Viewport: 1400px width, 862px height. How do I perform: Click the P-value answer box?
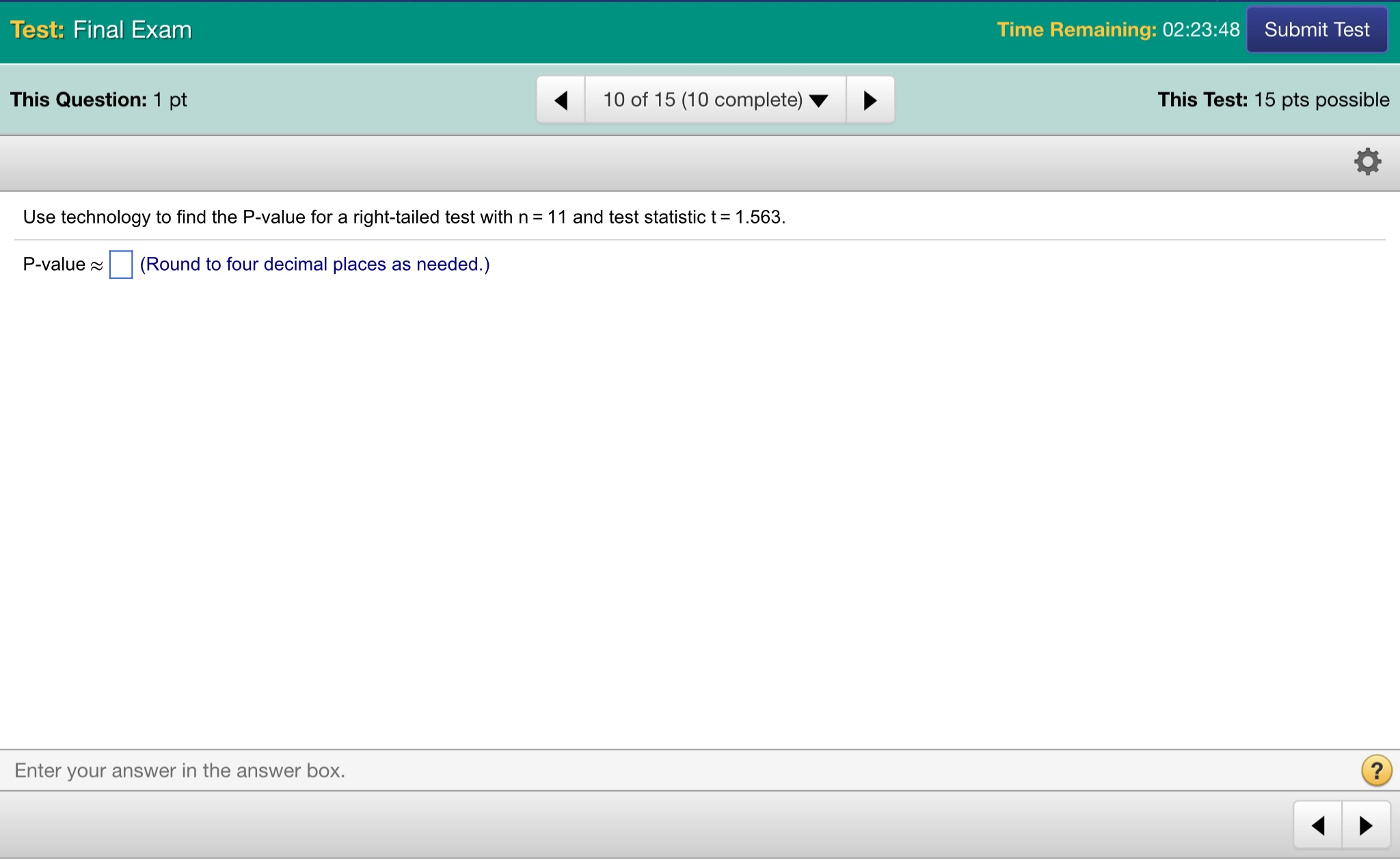point(121,265)
